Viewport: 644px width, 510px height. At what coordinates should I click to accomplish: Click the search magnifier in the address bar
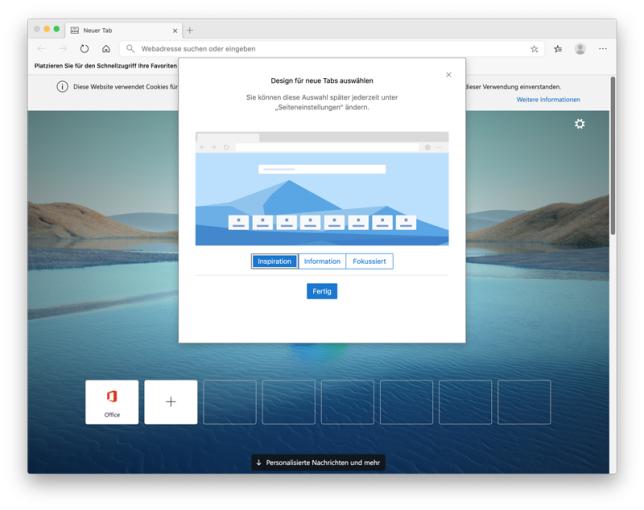point(130,49)
